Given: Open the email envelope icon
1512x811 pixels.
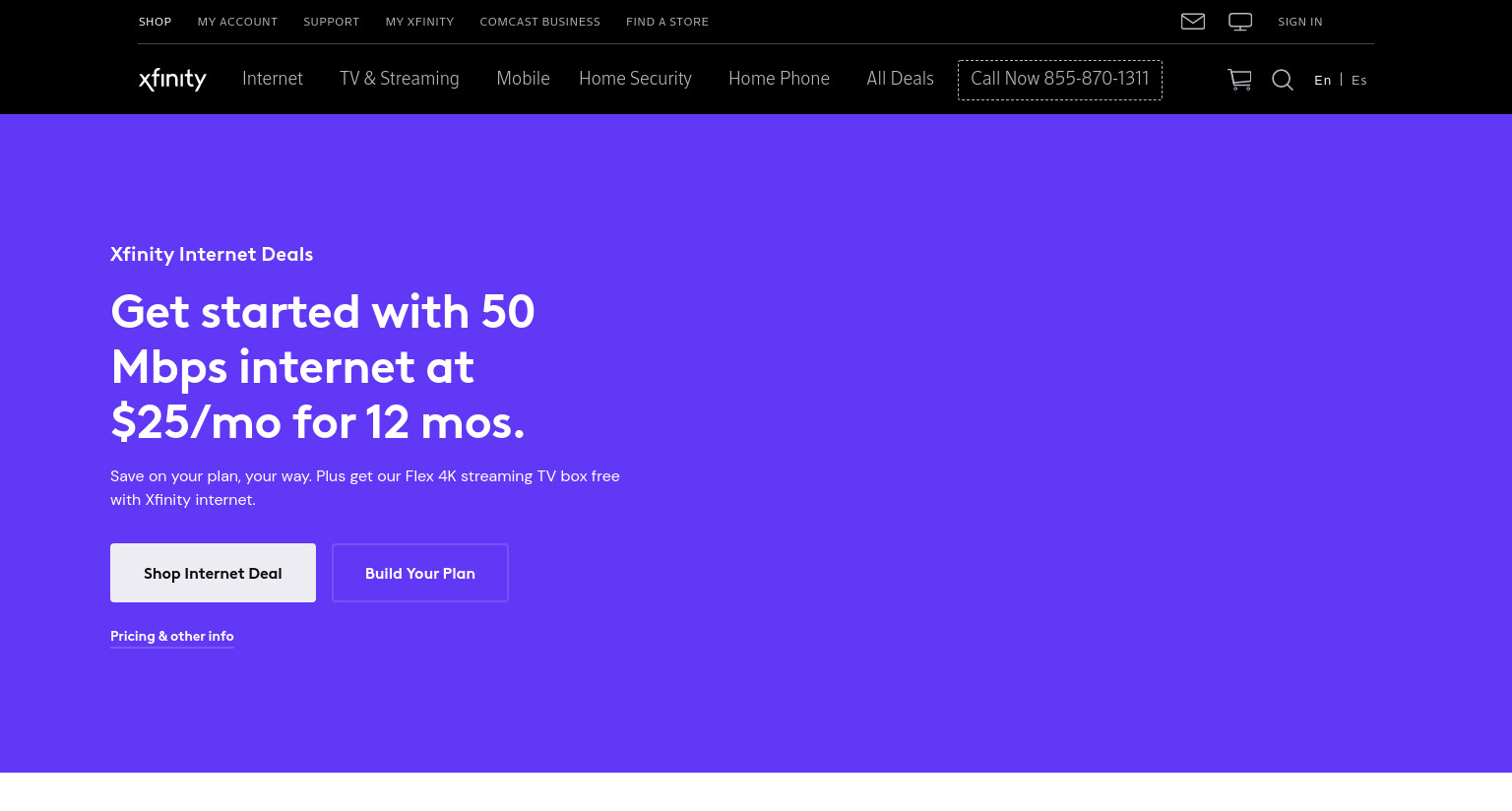Looking at the screenshot, I should pyautogui.click(x=1192, y=22).
